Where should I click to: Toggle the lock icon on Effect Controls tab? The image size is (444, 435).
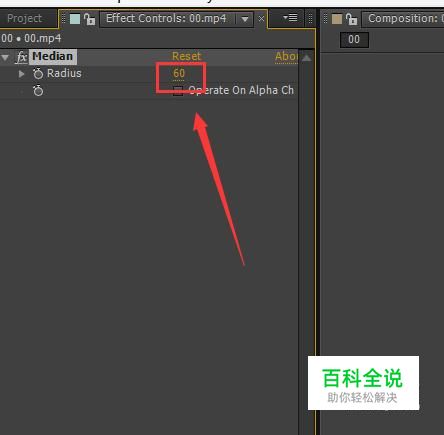pos(89,19)
